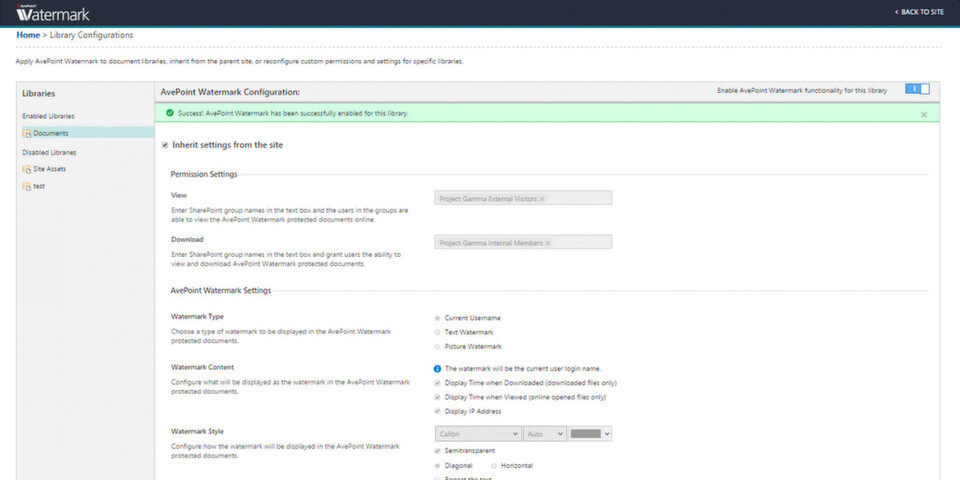Select Diagonal watermark layout
960x480 pixels.
coord(437,466)
